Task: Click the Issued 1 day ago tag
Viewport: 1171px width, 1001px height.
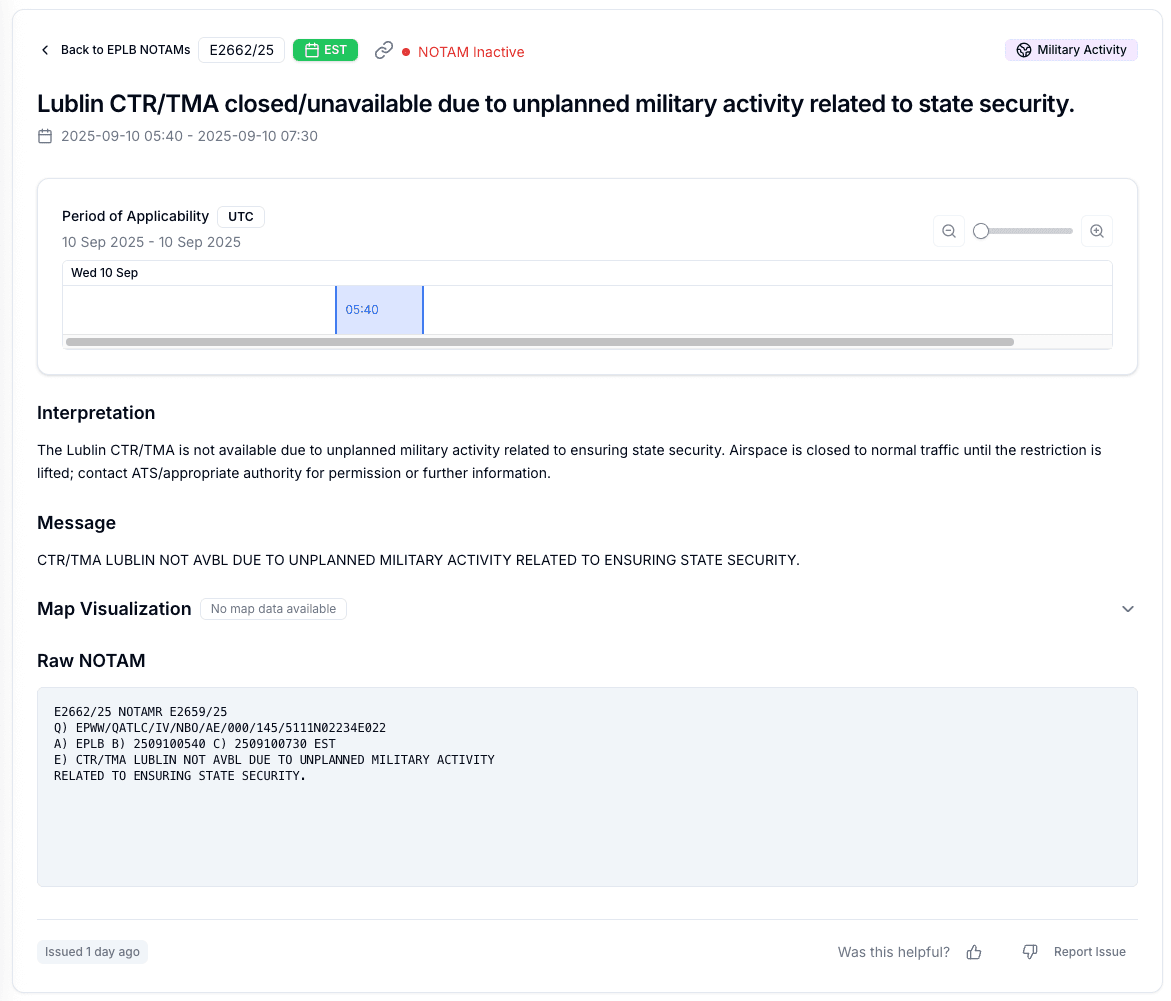Action: pyautogui.click(x=92, y=952)
